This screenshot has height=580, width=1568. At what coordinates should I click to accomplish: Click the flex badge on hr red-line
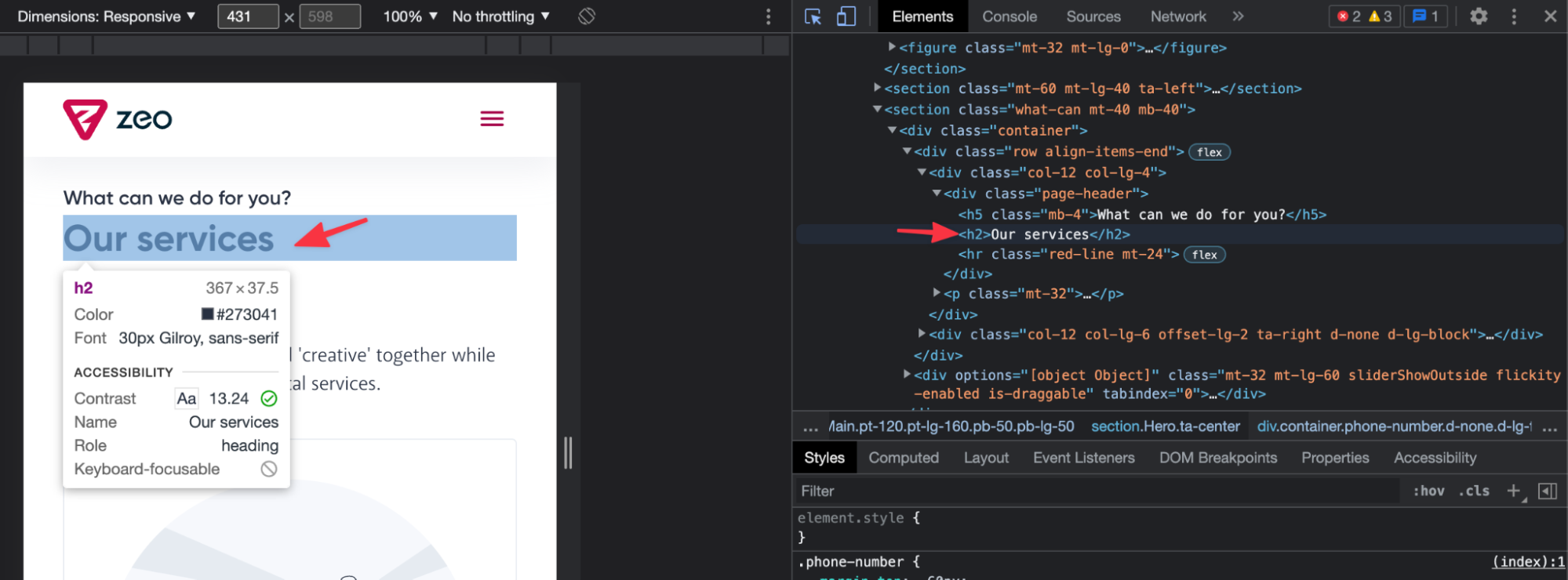point(1204,255)
